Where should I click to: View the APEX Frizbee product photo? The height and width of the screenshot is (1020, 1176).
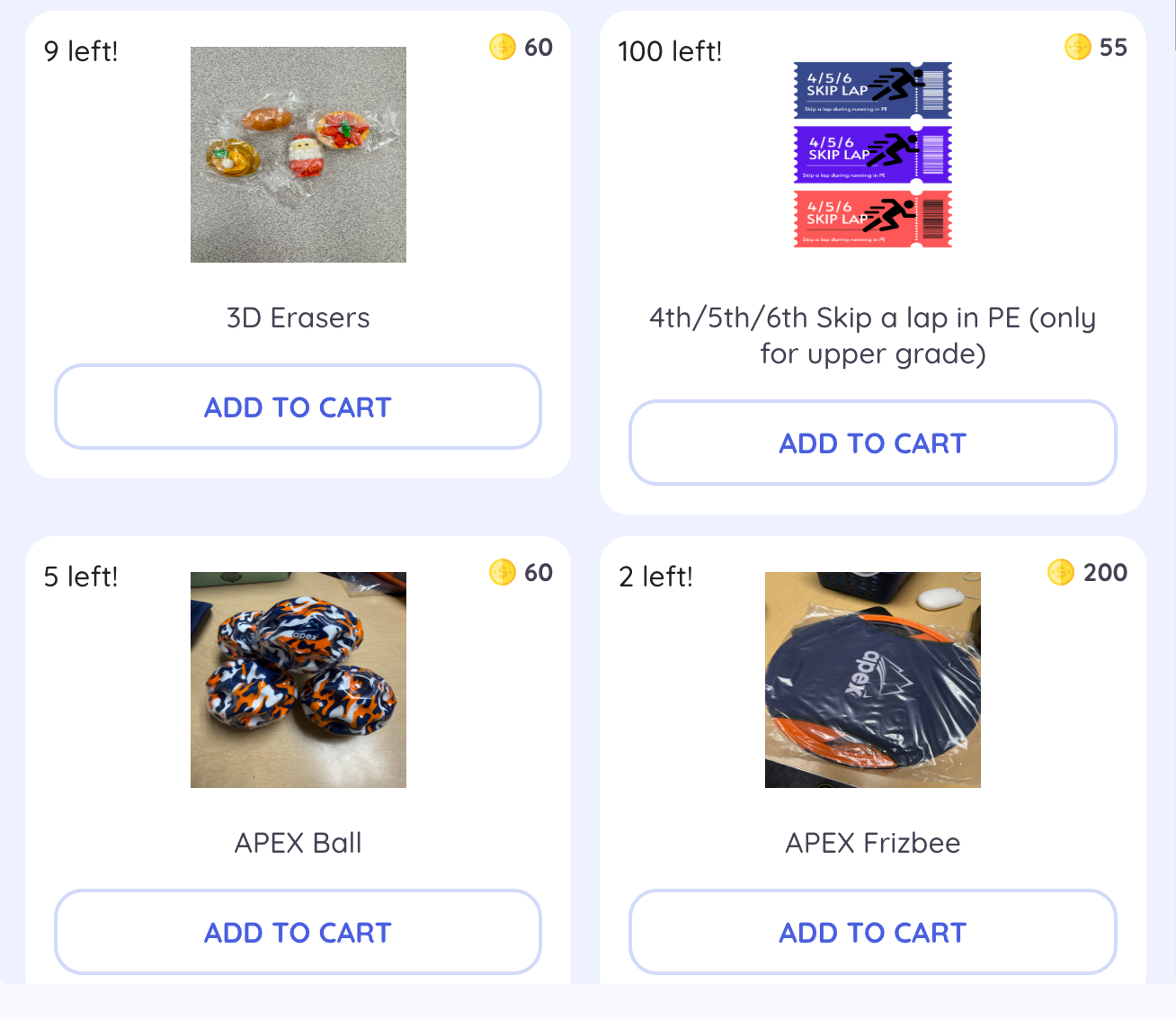(x=872, y=680)
